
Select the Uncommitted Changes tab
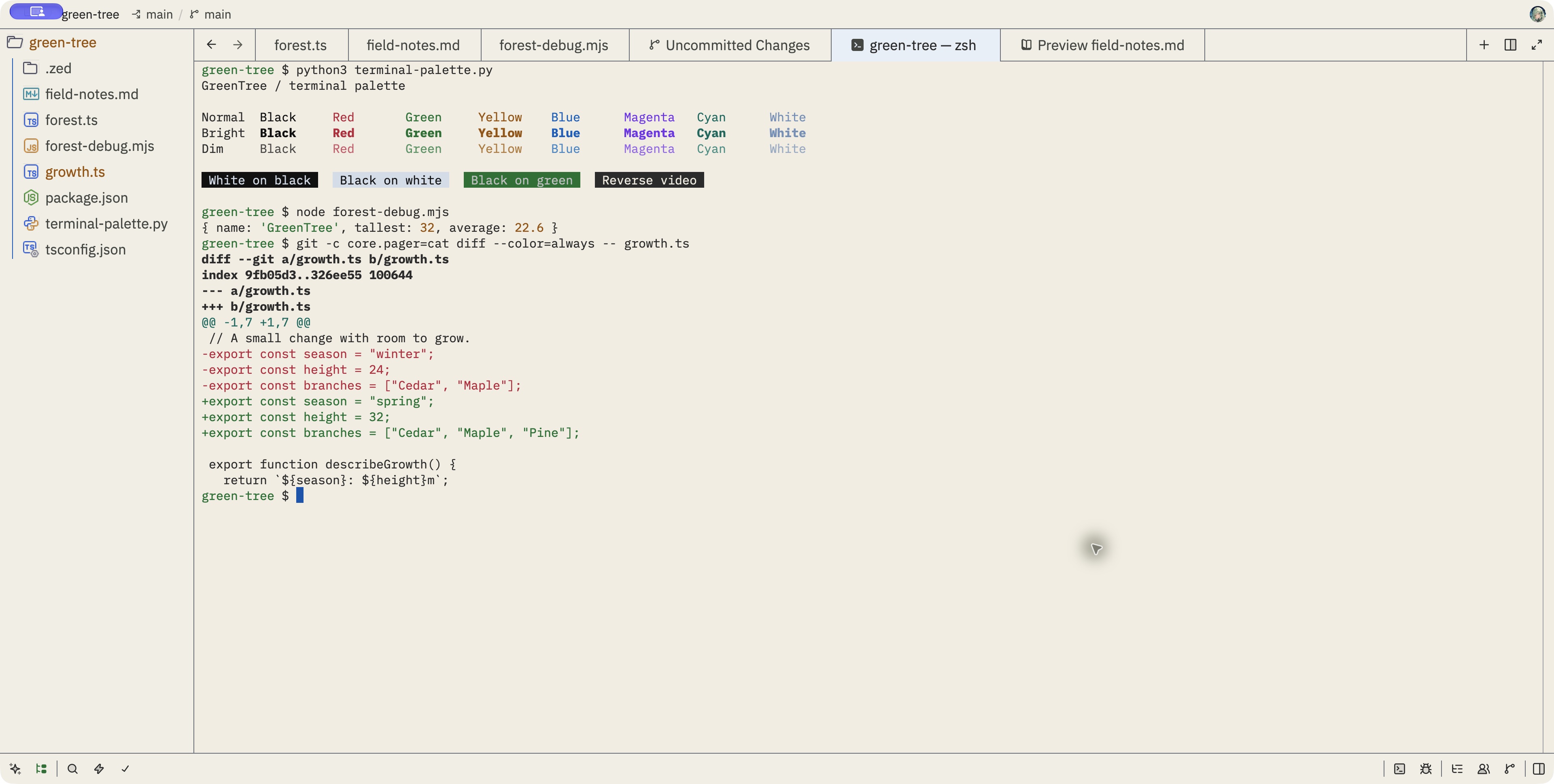tap(730, 45)
